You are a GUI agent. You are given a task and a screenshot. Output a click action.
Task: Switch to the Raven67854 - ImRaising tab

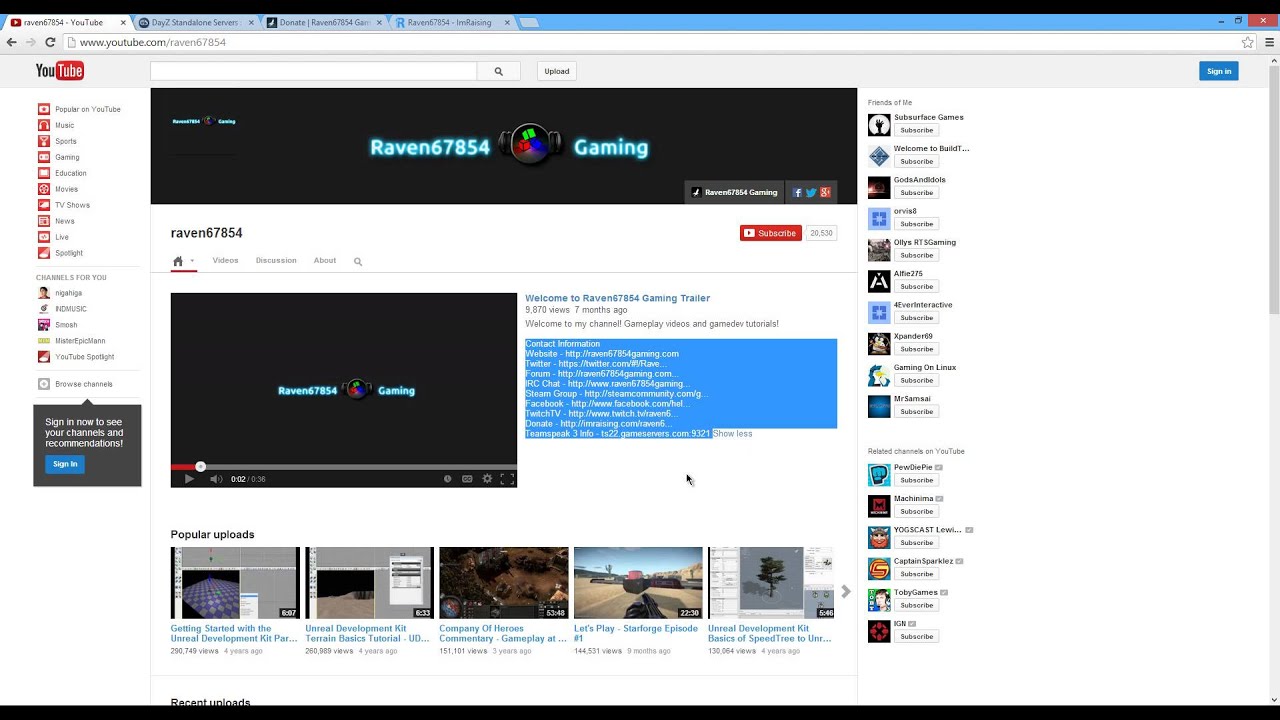450,22
